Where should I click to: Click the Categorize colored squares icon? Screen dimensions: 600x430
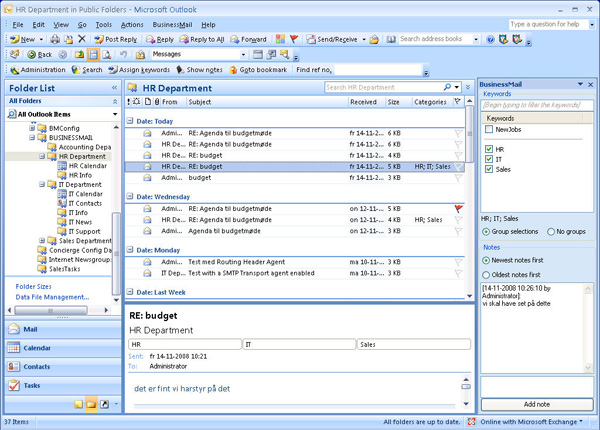[280, 39]
